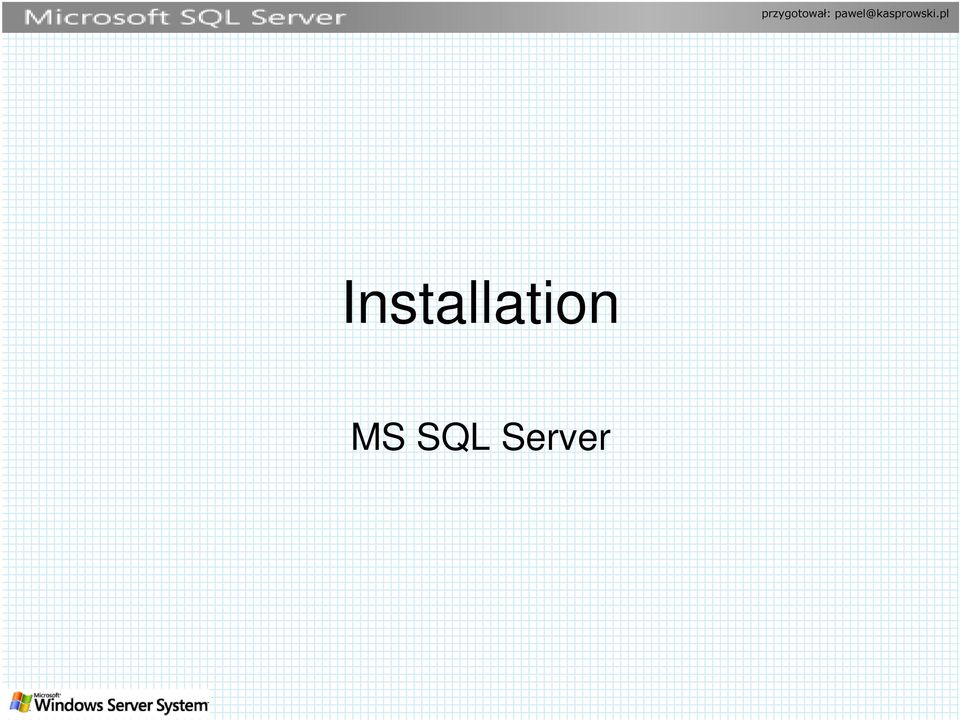Click the 'MS SQL Server' subtitle
Viewport: 960px width, 720px height.
point(480,437)
